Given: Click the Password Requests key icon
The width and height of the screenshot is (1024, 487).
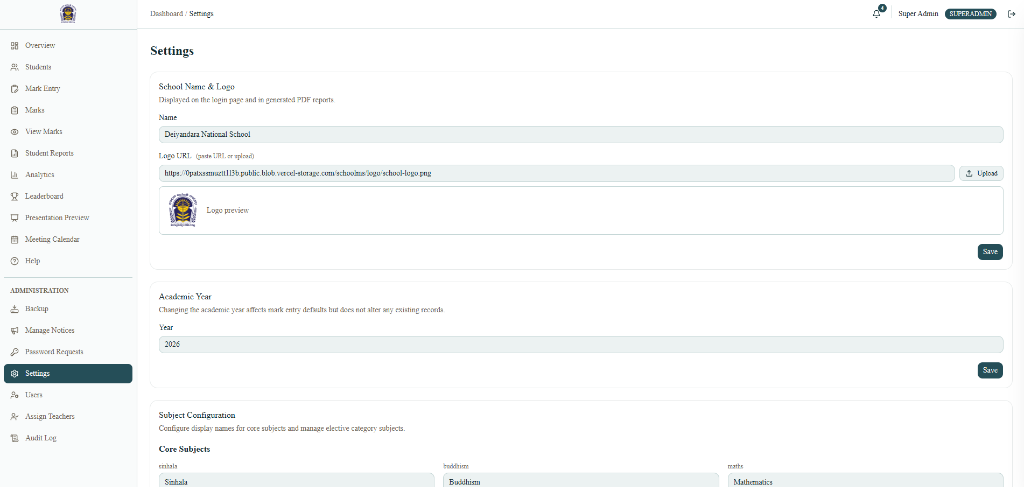Looking at the screenshot, I should [x=14, y=352].
